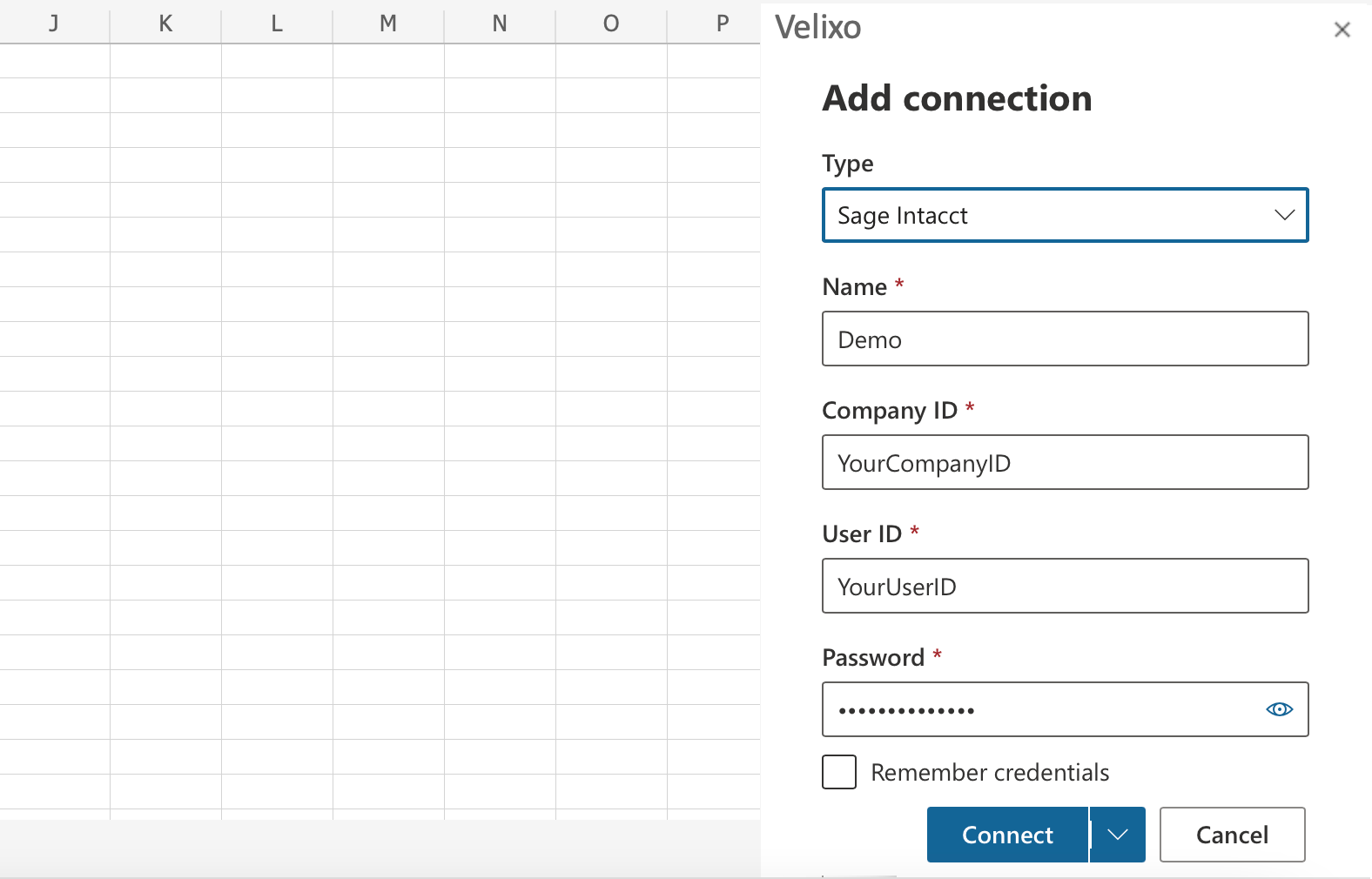Open the connection Type dropdown
Image resolution: width=1372 pixels, height=879 pixels.
tap(1065, 215)
